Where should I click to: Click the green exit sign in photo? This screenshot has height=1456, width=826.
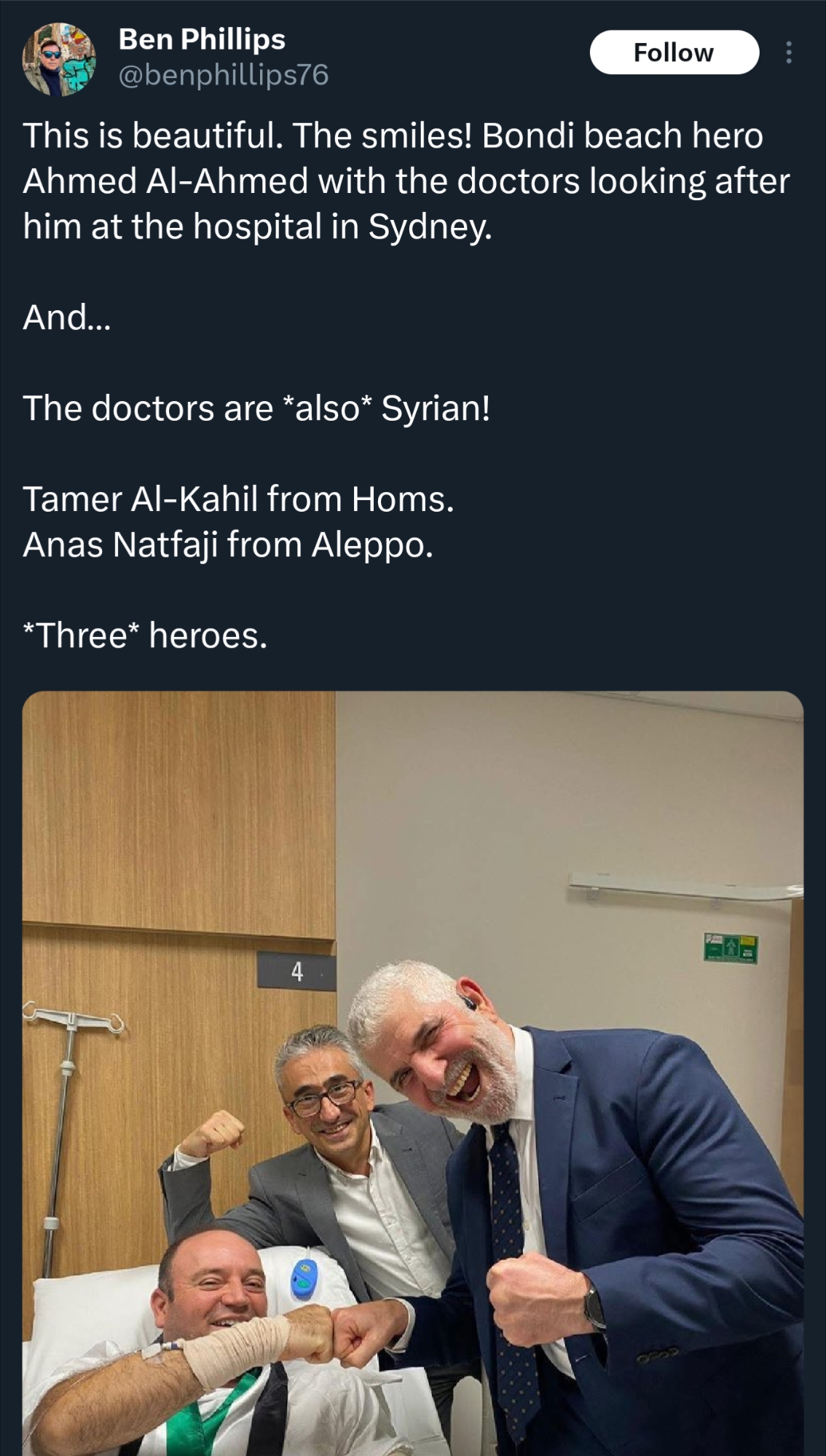pos(731,949)
